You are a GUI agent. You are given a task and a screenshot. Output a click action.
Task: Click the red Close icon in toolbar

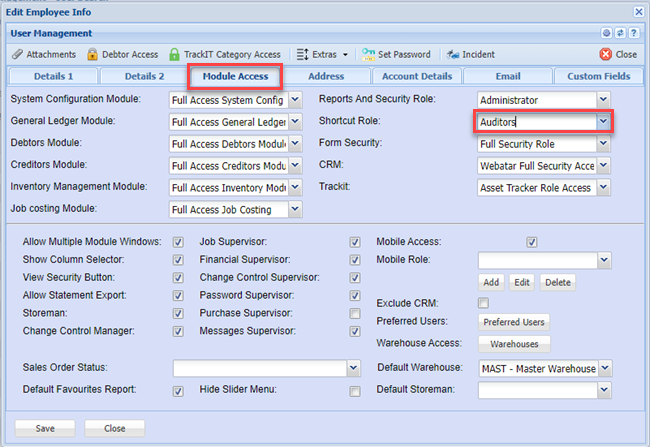pyautogui.click(x=605, y=54)
